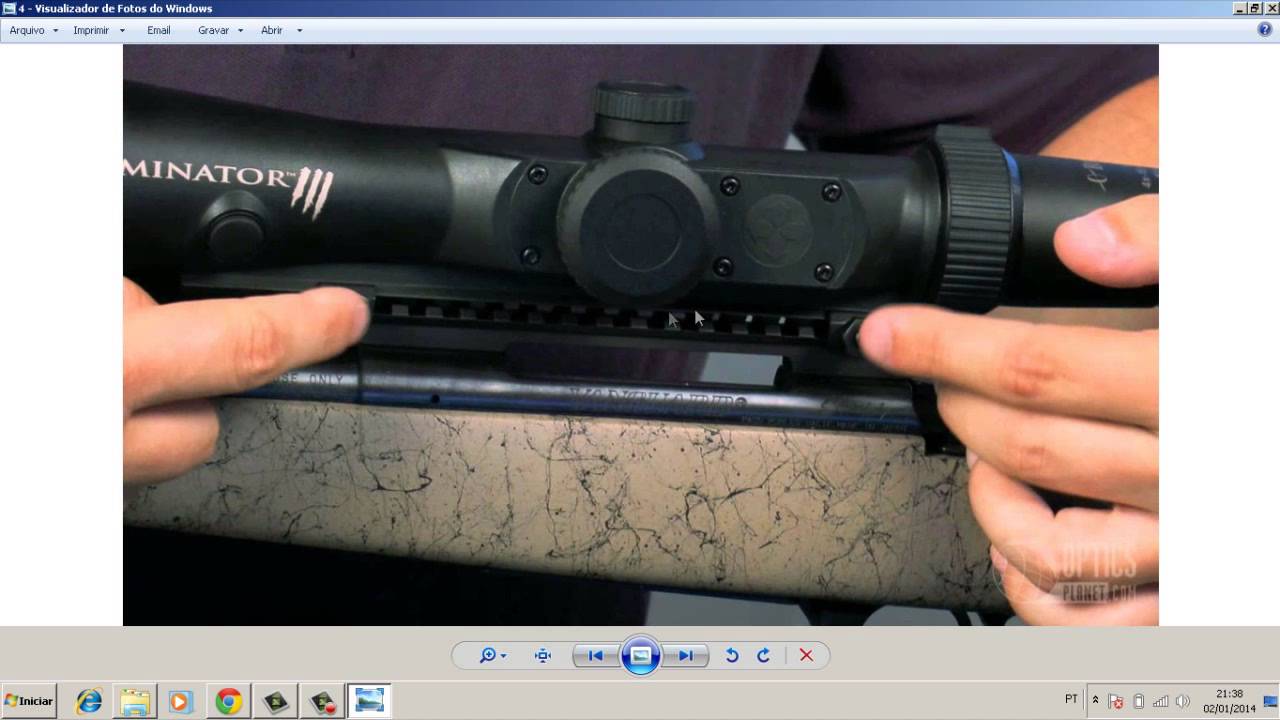Launch Google Chrome from taskbar
Screen dimensions: 1280x720
tap(228, 701)
